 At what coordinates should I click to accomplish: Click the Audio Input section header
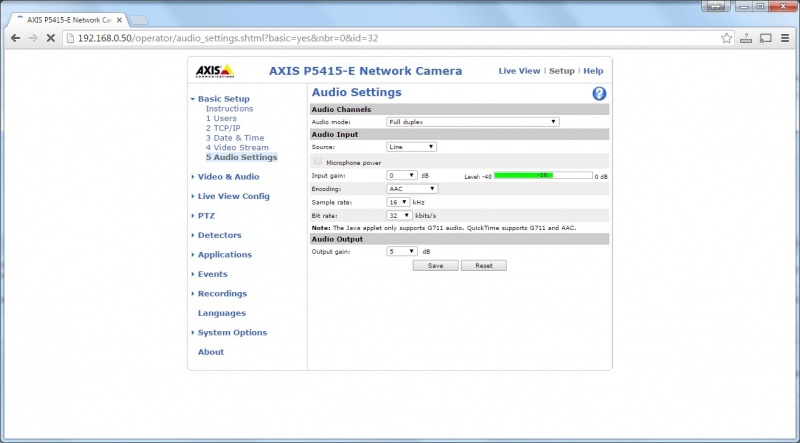(459, 134)
